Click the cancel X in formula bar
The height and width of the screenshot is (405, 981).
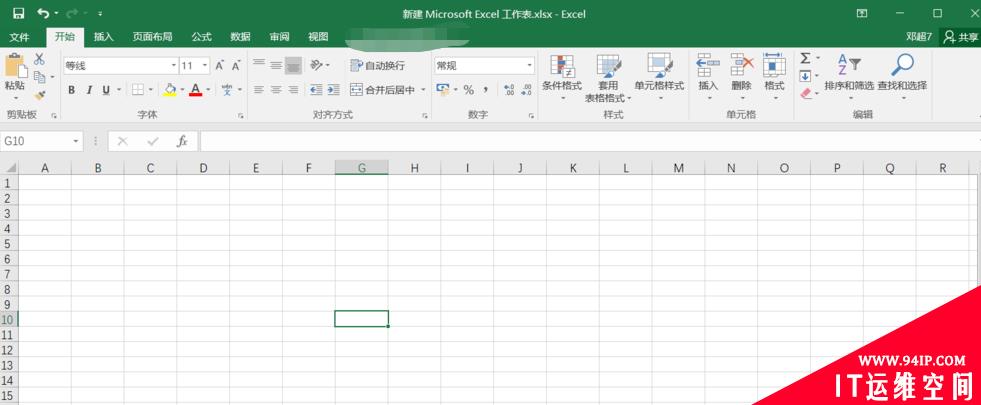[x=123, y=141]
